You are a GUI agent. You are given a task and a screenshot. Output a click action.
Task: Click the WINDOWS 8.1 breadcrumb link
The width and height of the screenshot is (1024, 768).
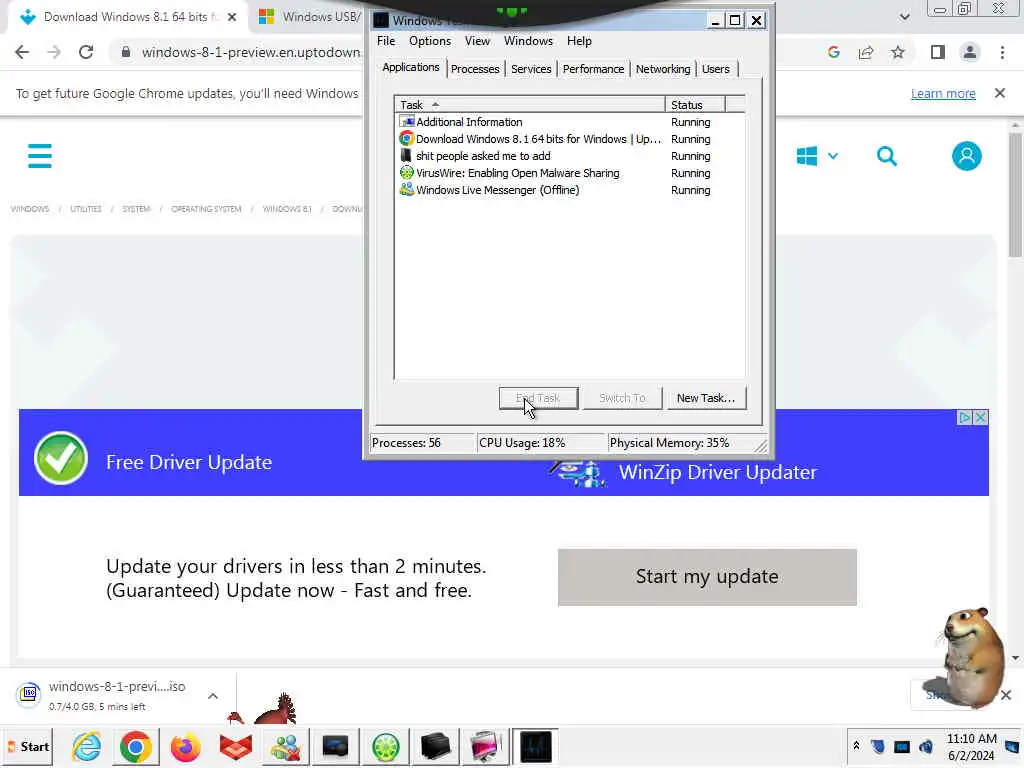(x=287, y=209)
